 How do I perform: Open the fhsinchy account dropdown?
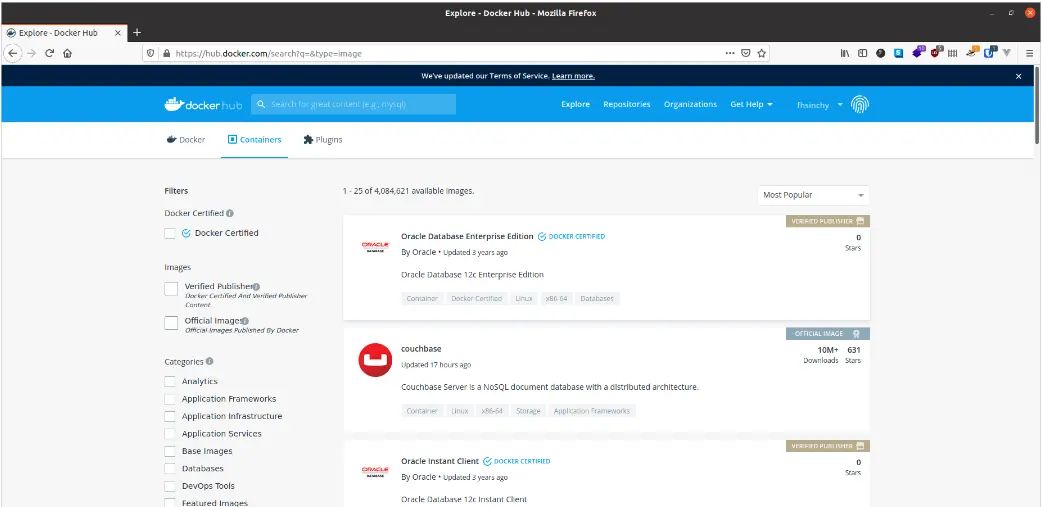coord(819,105)
